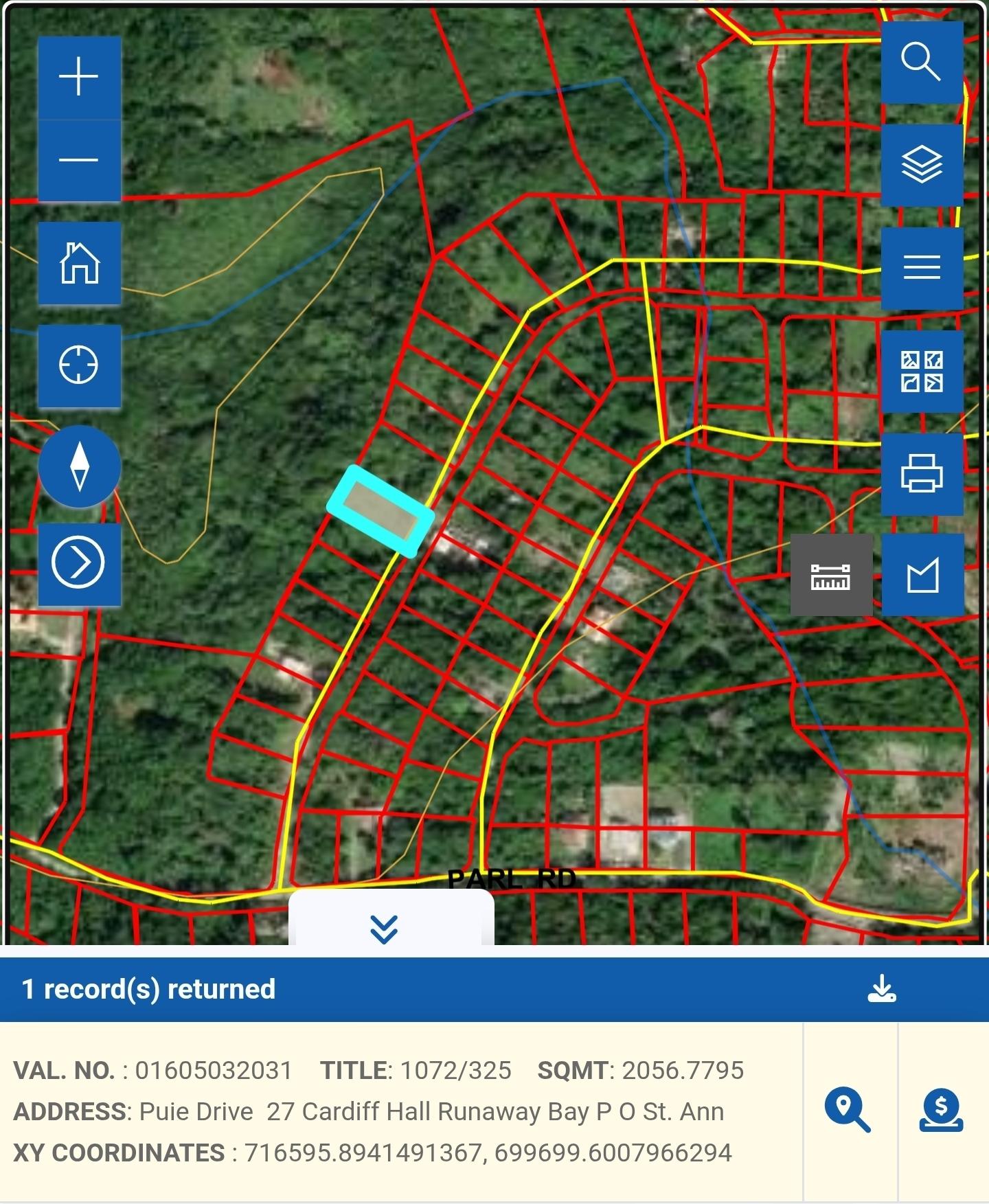The width and height of the screenshot is (989, 1204).
Task: Click the zoom in plus button
Action: (79, 77)
